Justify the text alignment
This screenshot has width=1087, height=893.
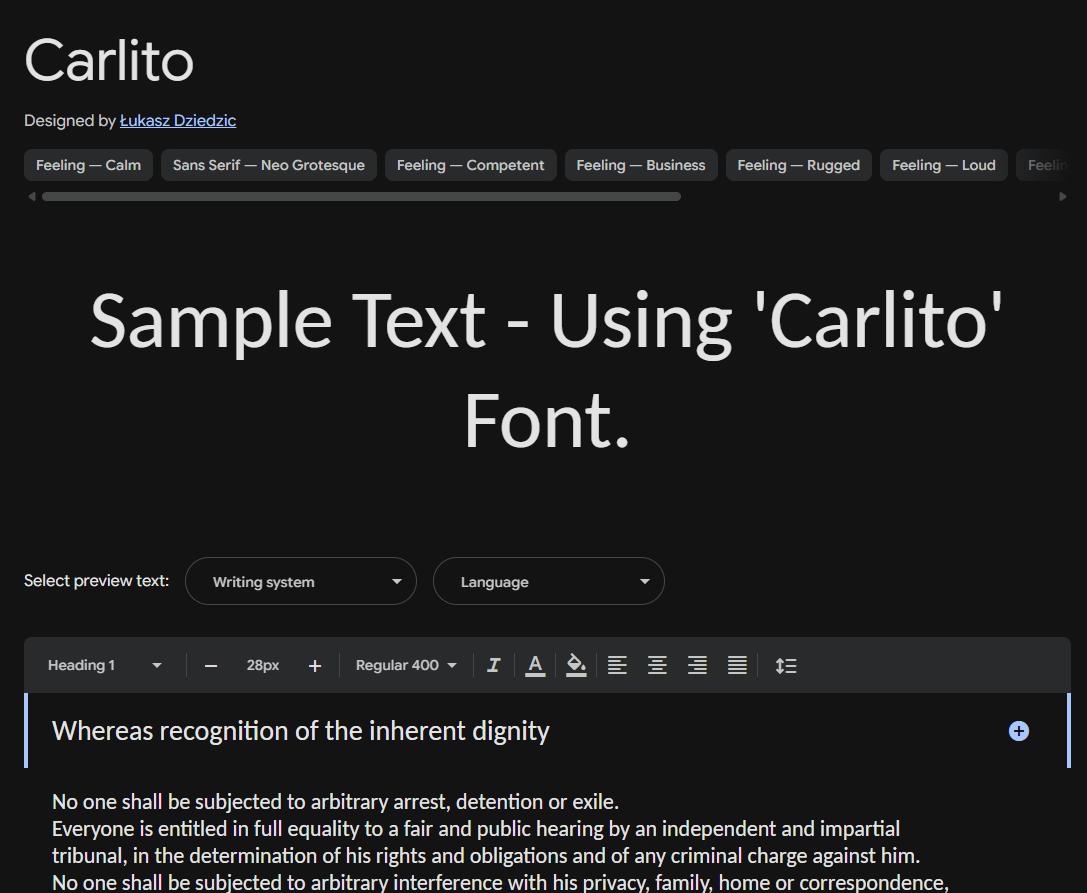[x=738, y=666]
